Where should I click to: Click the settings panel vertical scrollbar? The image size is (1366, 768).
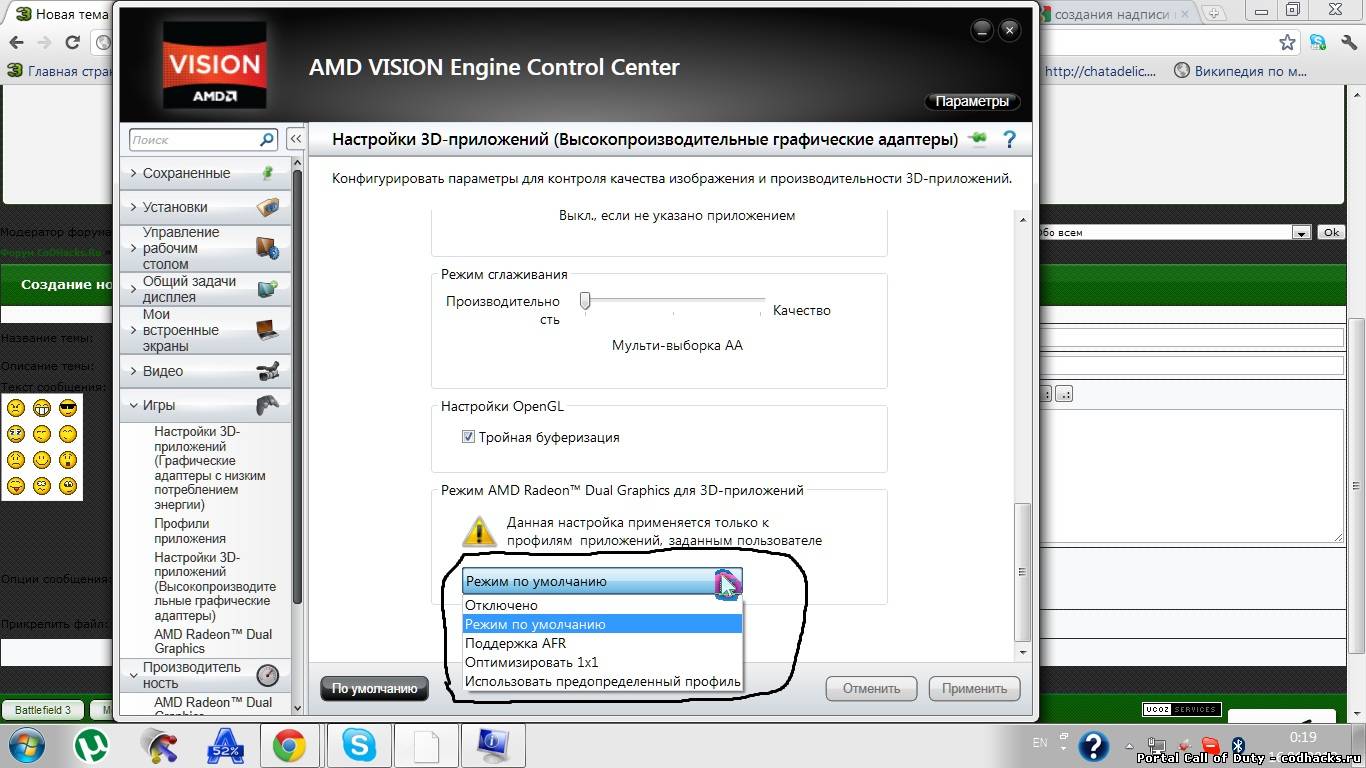pyautogui.click(x=1022, y=570)
